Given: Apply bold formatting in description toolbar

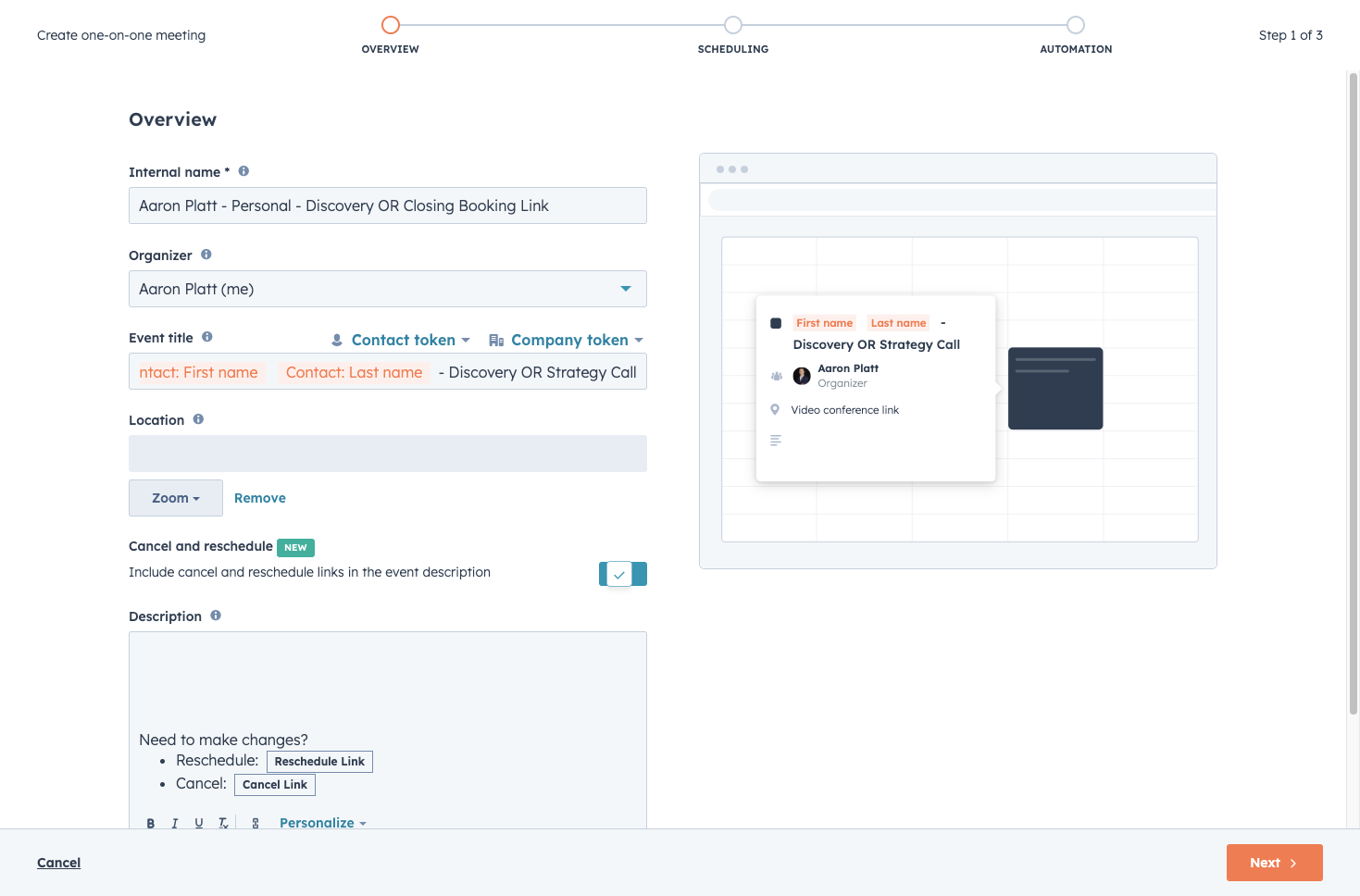Looking at the screenshot, I should point(151,823).
